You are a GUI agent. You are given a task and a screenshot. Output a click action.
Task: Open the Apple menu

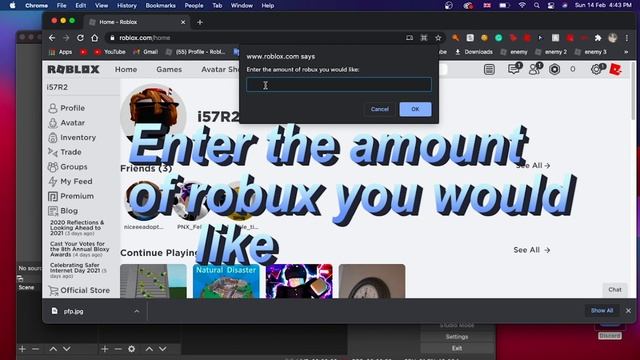13,5
